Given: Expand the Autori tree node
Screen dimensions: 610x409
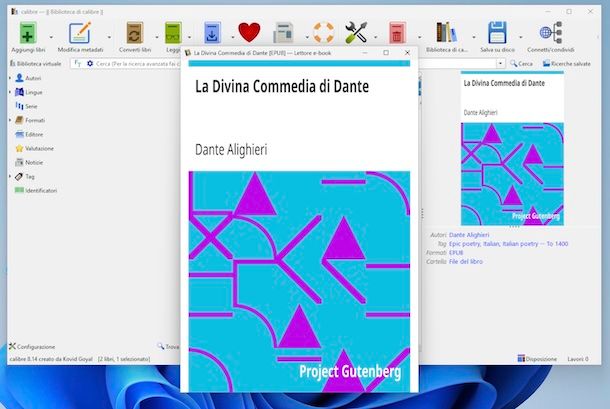Looking at the screenshot, I should click(10, 77).
